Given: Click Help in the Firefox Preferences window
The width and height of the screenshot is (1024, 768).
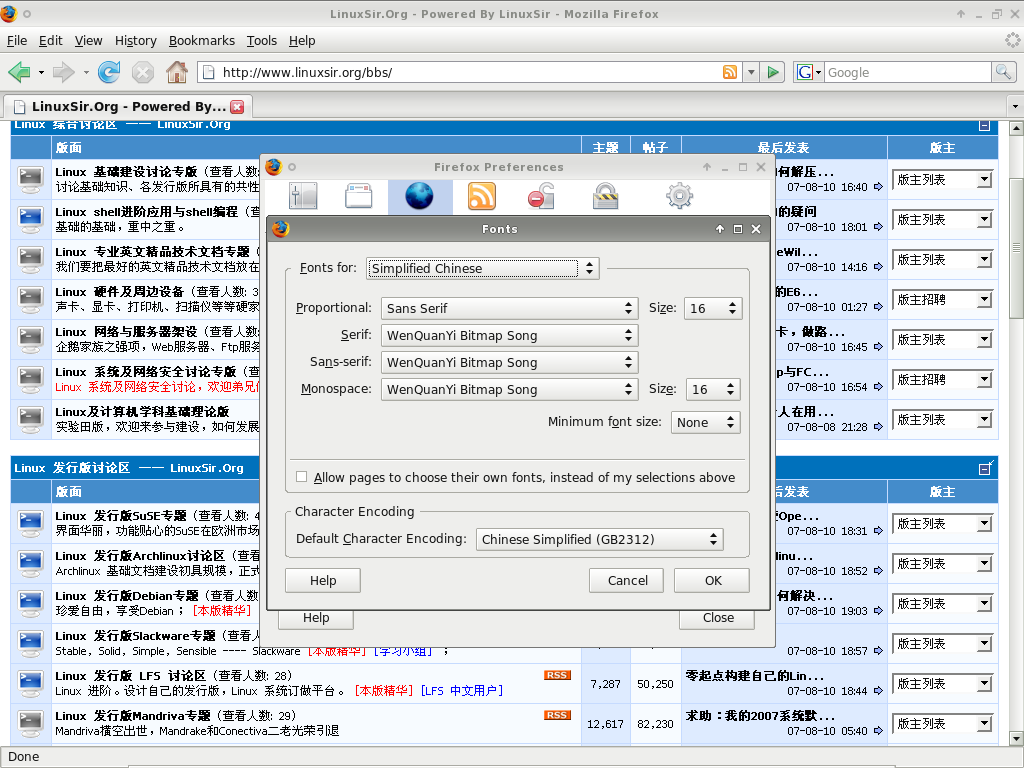Looking at the screenshot, I should point(316,618).
